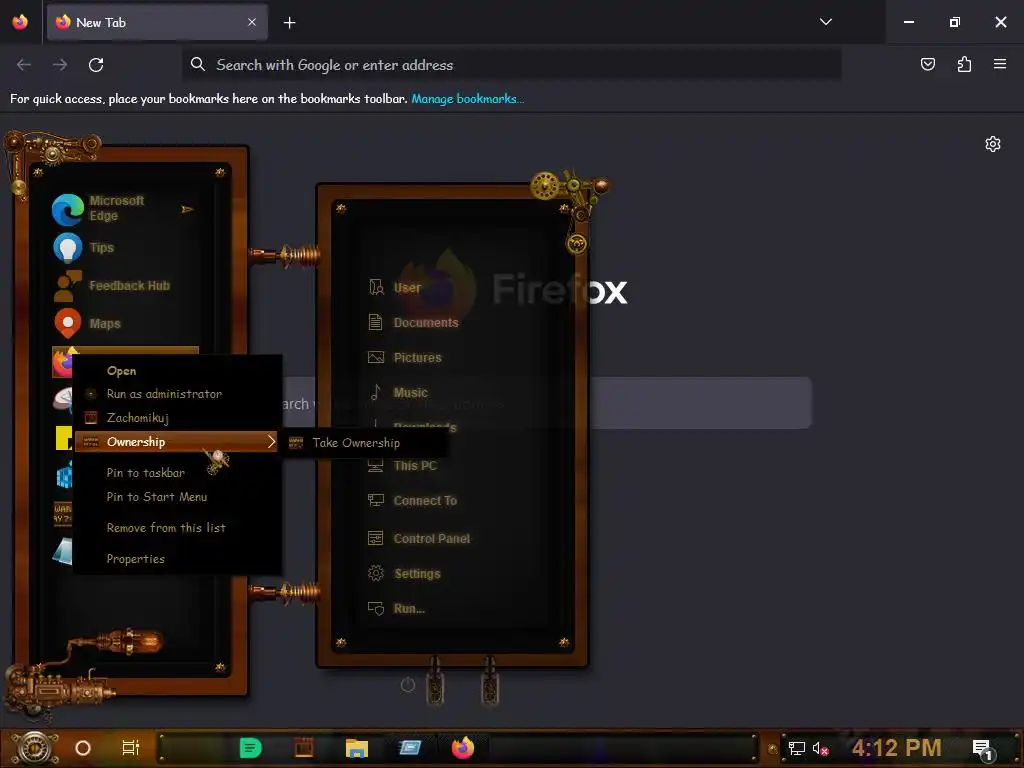Click Take Ownership submenu item
The image size is (1024, 768).
[365, 443]
